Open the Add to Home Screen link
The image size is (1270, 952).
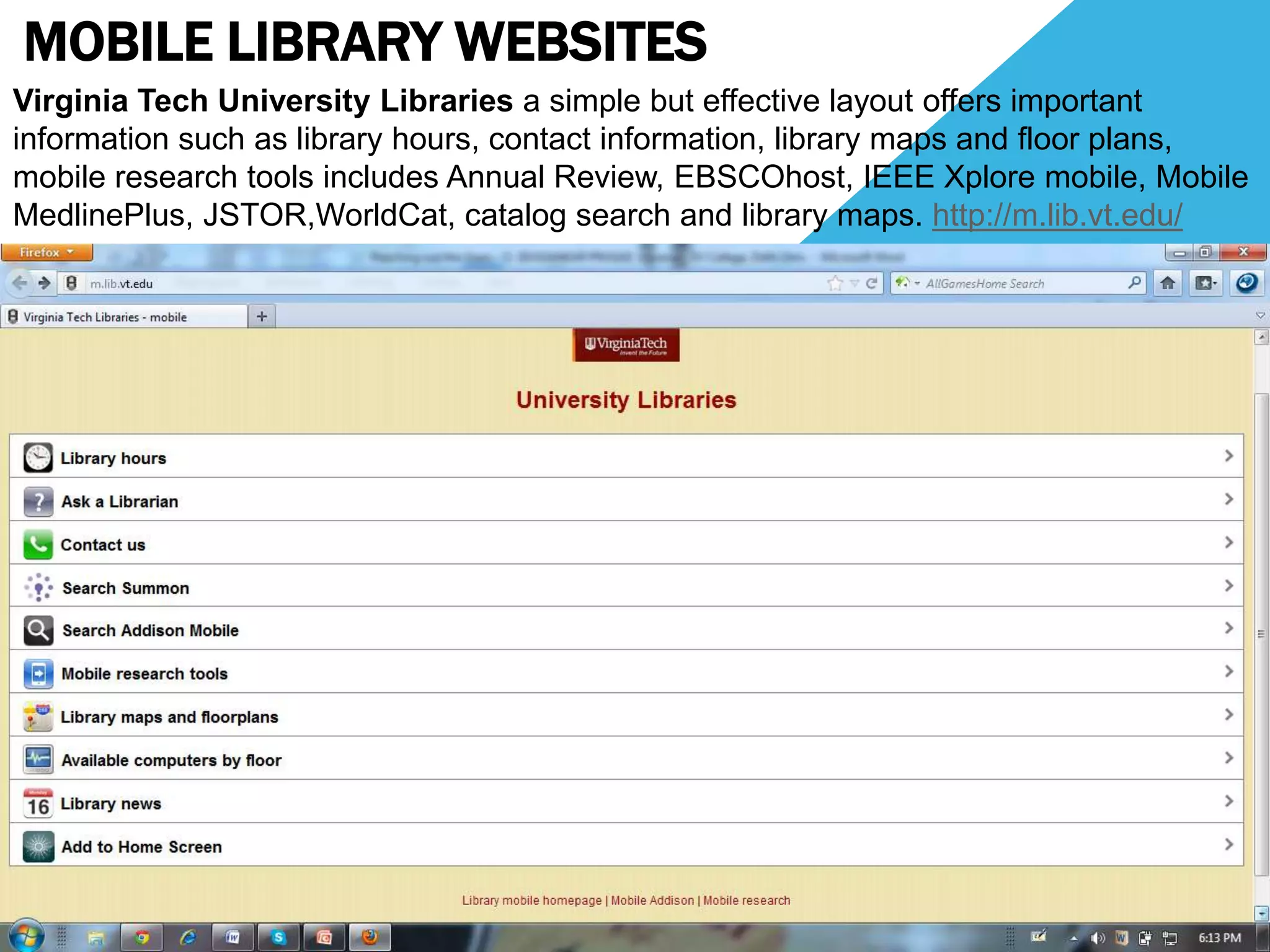click(x=141, y=847)
